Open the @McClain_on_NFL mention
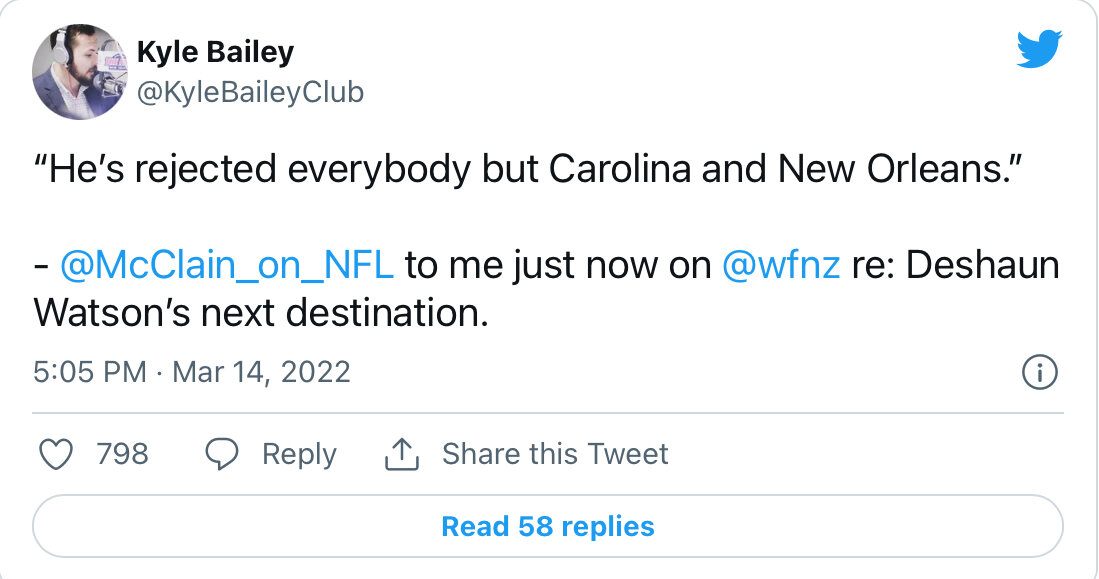This screenshot has height=579, width=1099. point(227,267)
